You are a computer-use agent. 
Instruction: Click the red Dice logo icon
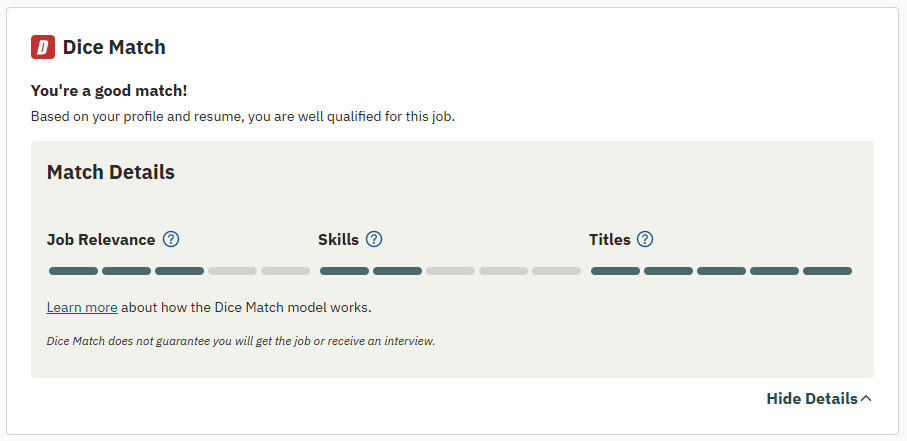point(43,47)
